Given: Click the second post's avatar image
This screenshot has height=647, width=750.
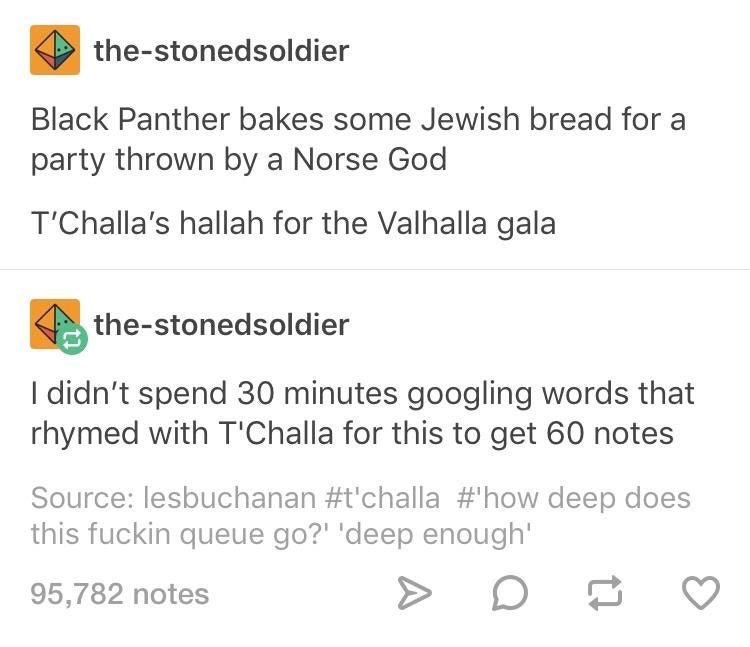Looking at the screenshot, I should 54,323.
